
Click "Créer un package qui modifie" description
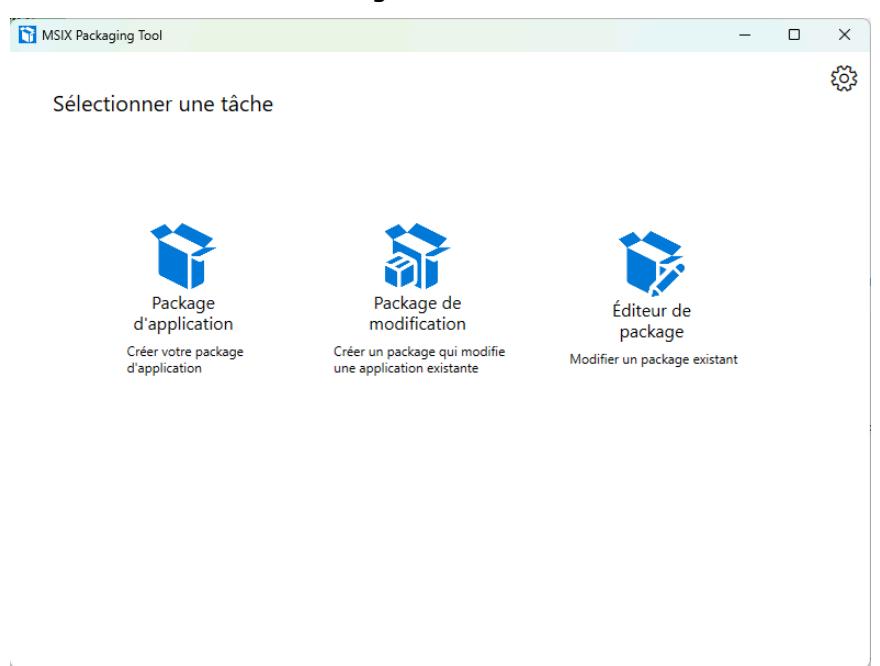point(419,360)
